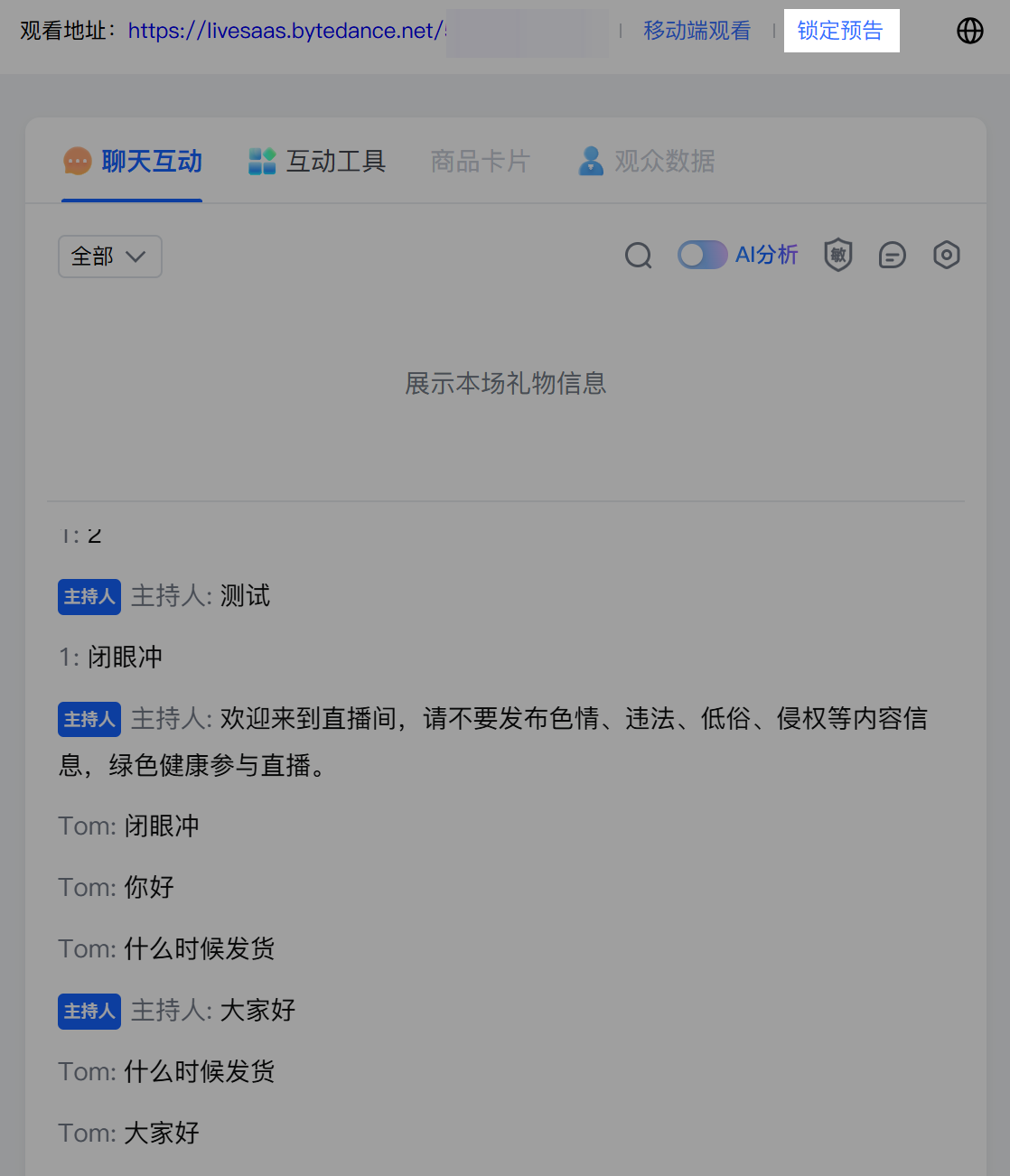Viewport: 1010px width, 1176px height.
Task: Click the chat message bubble icon
Action: [x=893, y=256]
